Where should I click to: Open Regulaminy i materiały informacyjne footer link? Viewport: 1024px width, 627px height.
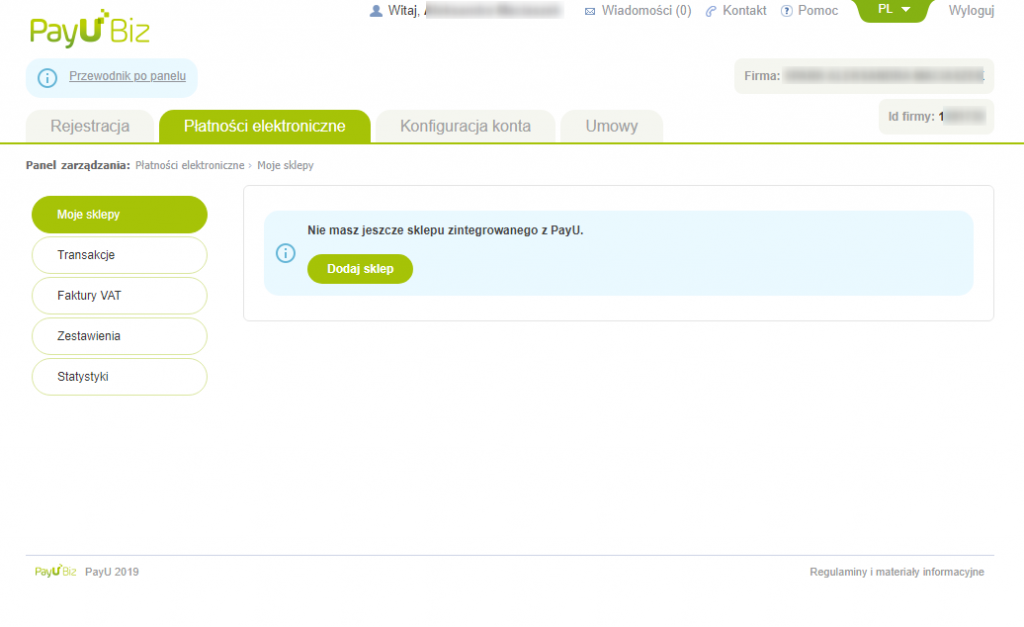(x=897, y=571)
